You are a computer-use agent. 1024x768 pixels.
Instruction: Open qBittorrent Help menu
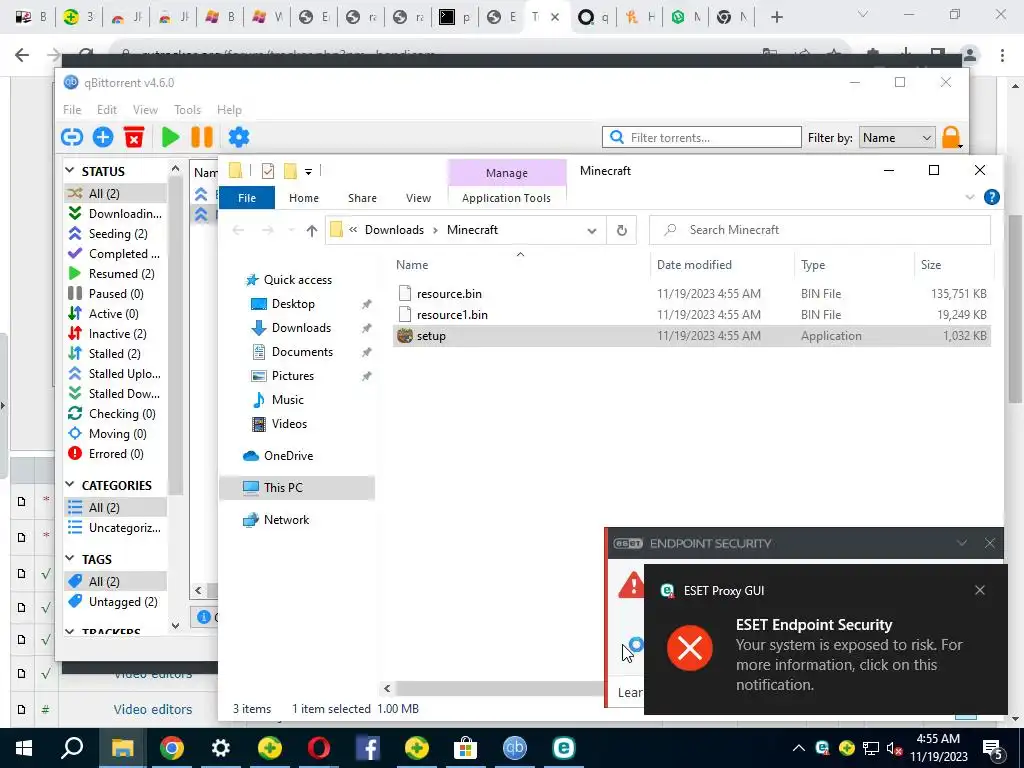tap(229, 110)
